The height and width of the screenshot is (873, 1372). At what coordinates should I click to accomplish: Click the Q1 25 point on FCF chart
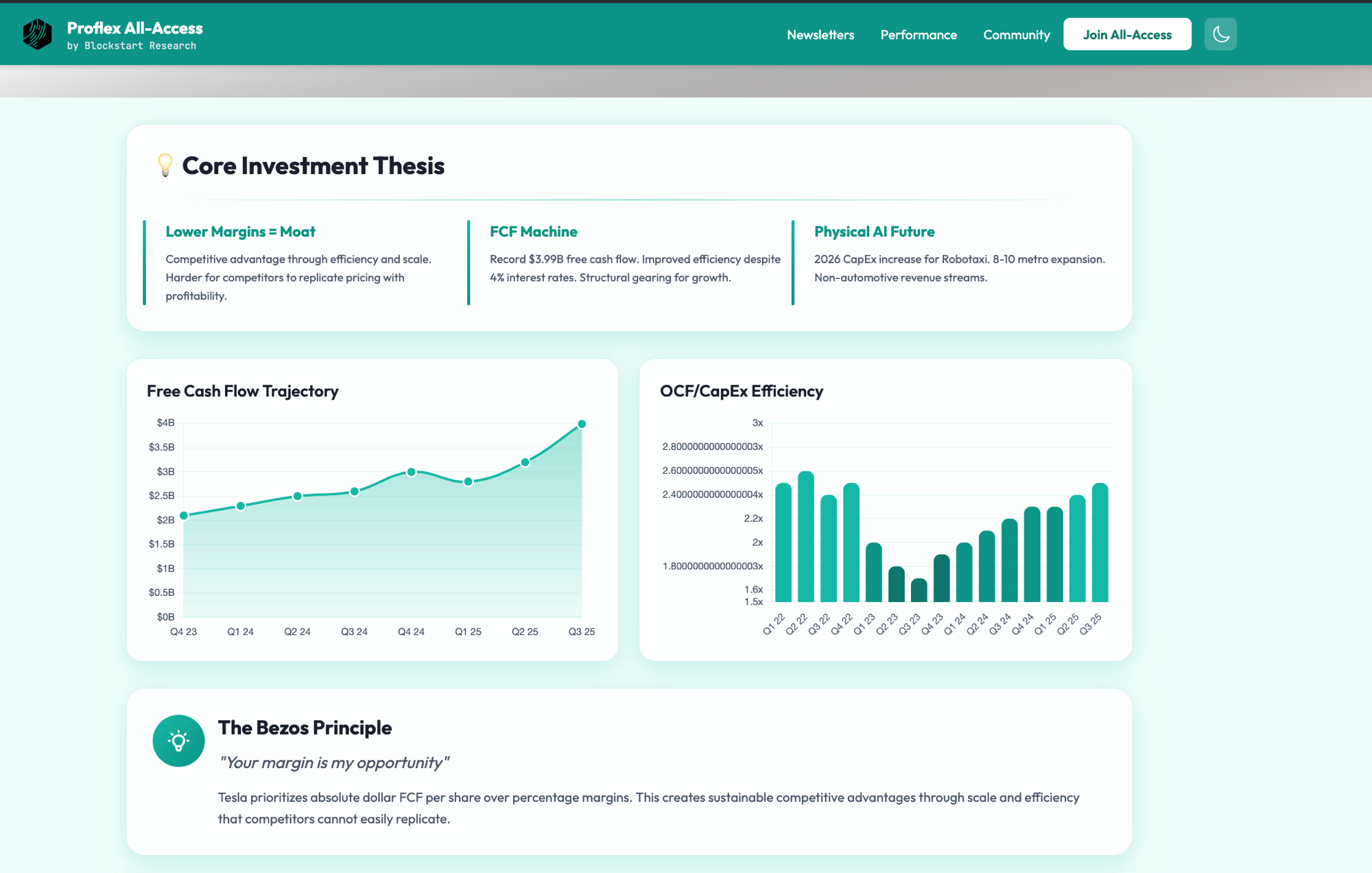tap(468, 481)
